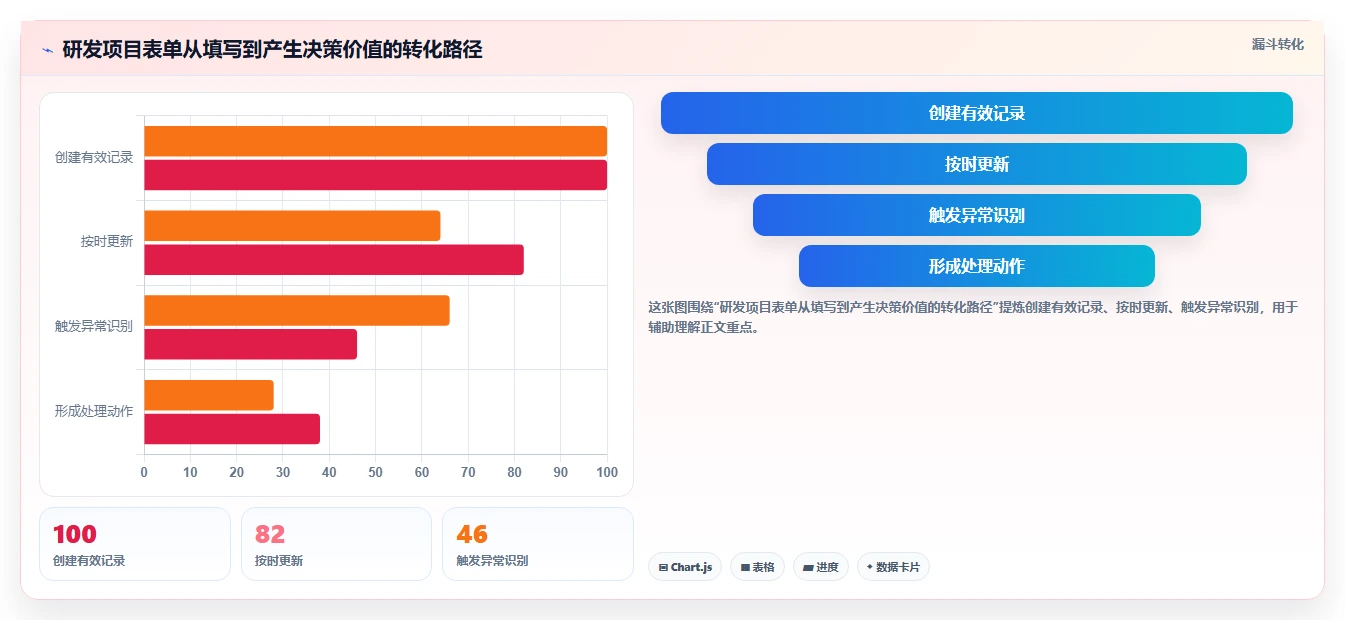Click the red bar for 形成处理动作
The height and width of the screenshot is (620, 1345).
point(232,429)
